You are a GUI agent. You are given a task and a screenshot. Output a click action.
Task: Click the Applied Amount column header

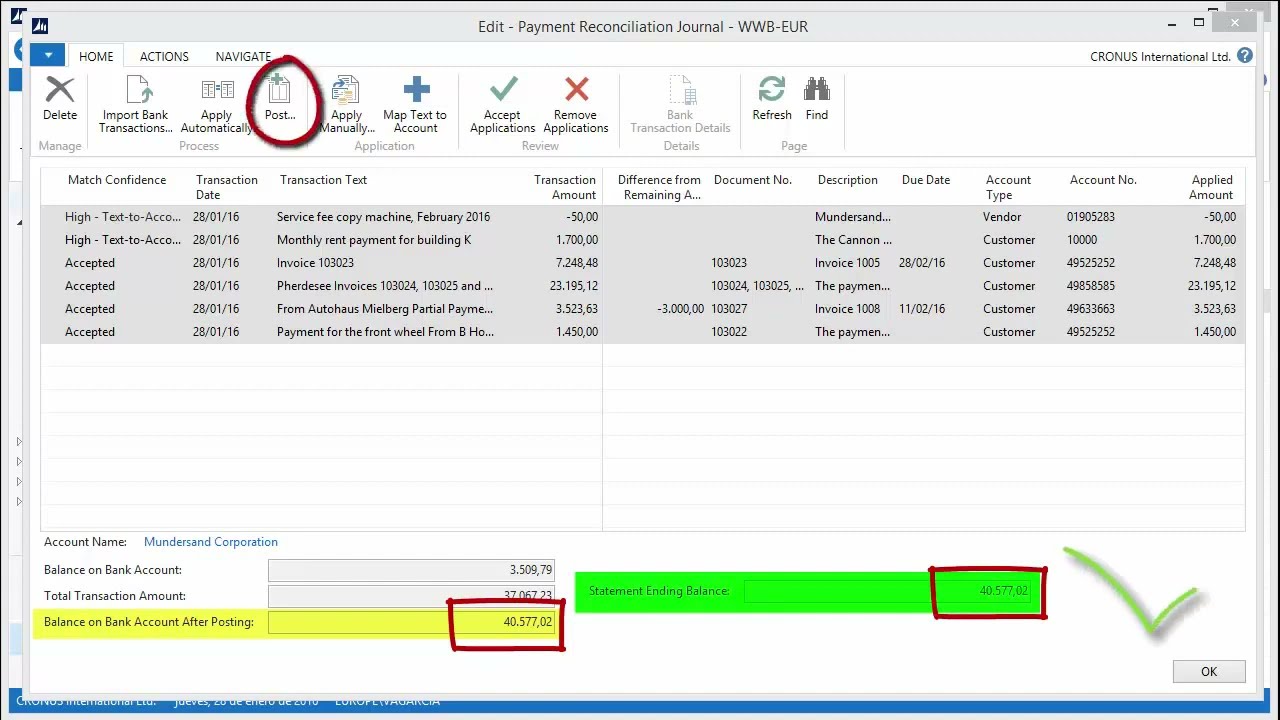(x=1211, y=187)
